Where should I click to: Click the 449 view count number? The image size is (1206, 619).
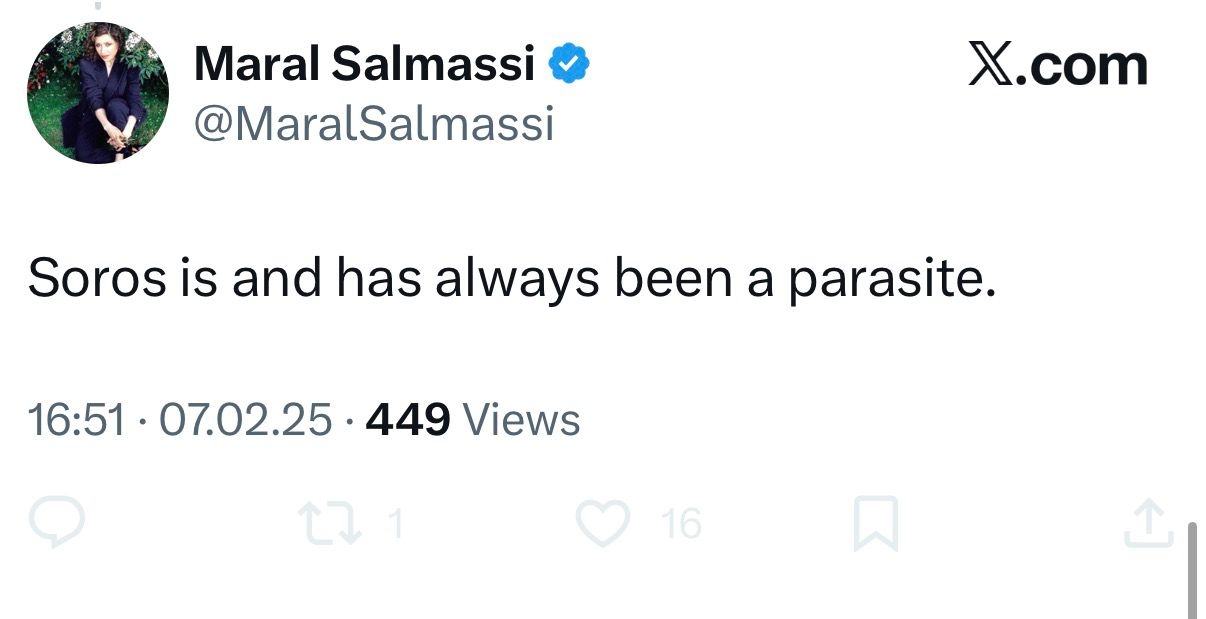(x=408, y=420)
